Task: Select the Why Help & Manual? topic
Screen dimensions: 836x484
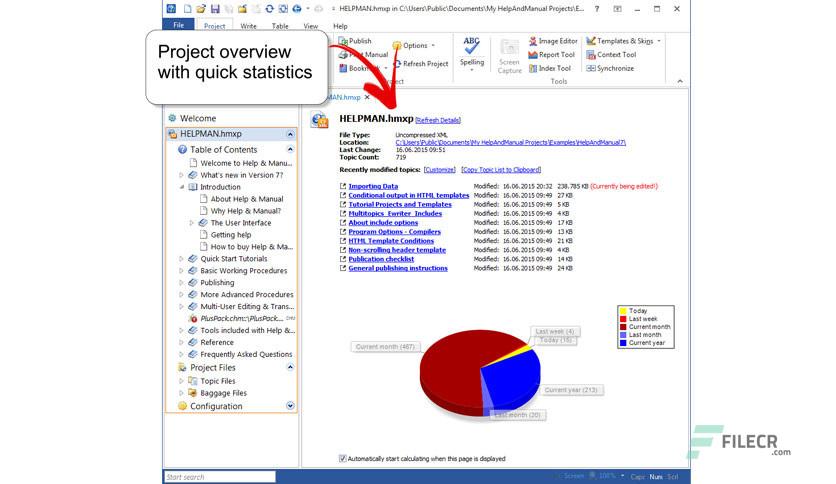Action: (x=246, y=211)
